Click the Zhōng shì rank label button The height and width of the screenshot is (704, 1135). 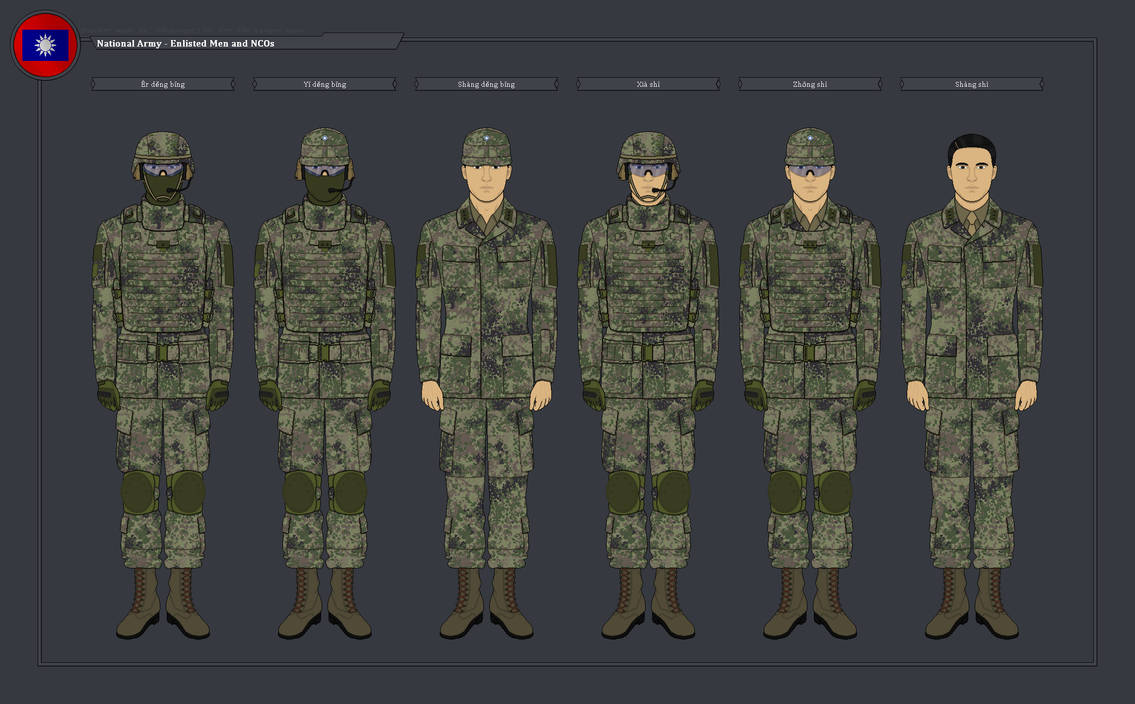tap(808, 84)
